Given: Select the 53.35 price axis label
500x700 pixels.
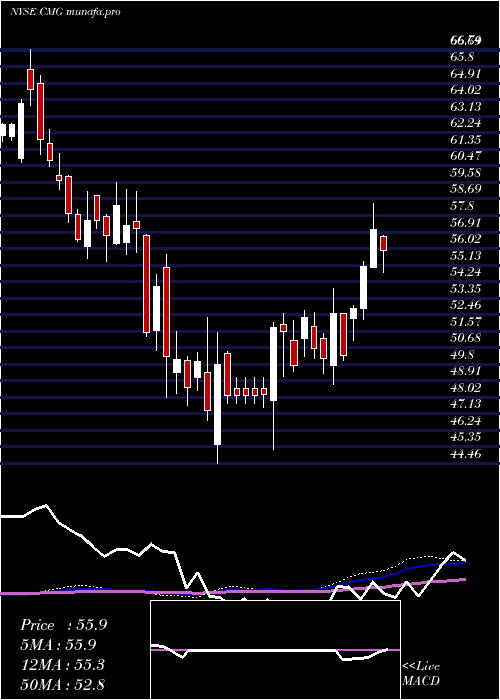Looking at the screenshot, I should (466, 288).
